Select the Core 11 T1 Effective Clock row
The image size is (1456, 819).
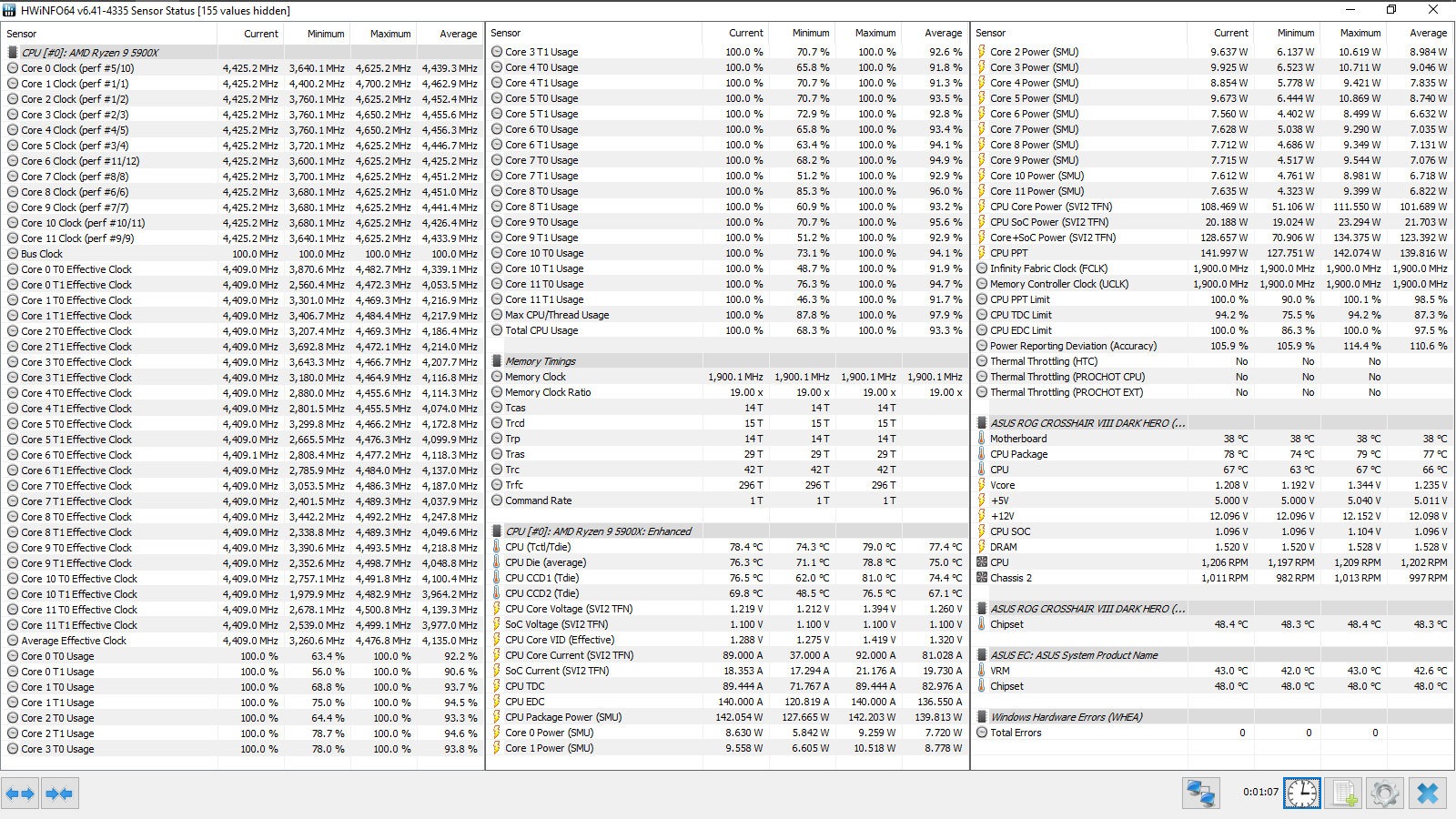pos(242,625)
